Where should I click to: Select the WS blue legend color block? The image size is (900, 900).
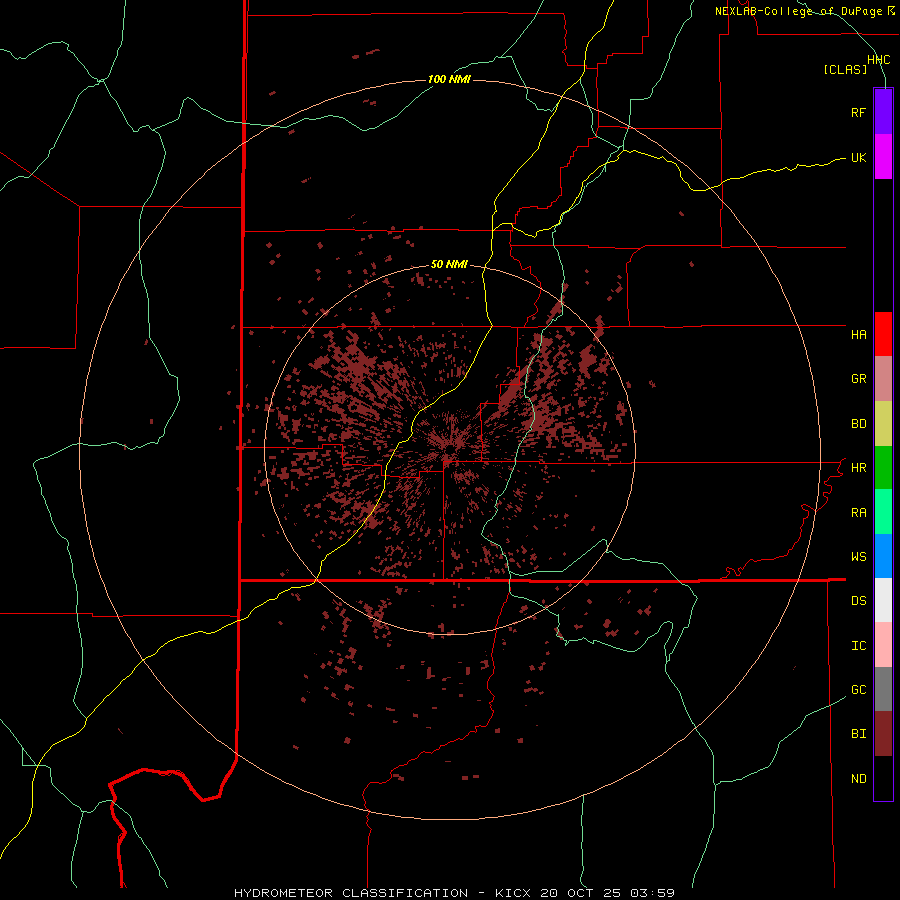pyautogui.click(x=883, y=556)
